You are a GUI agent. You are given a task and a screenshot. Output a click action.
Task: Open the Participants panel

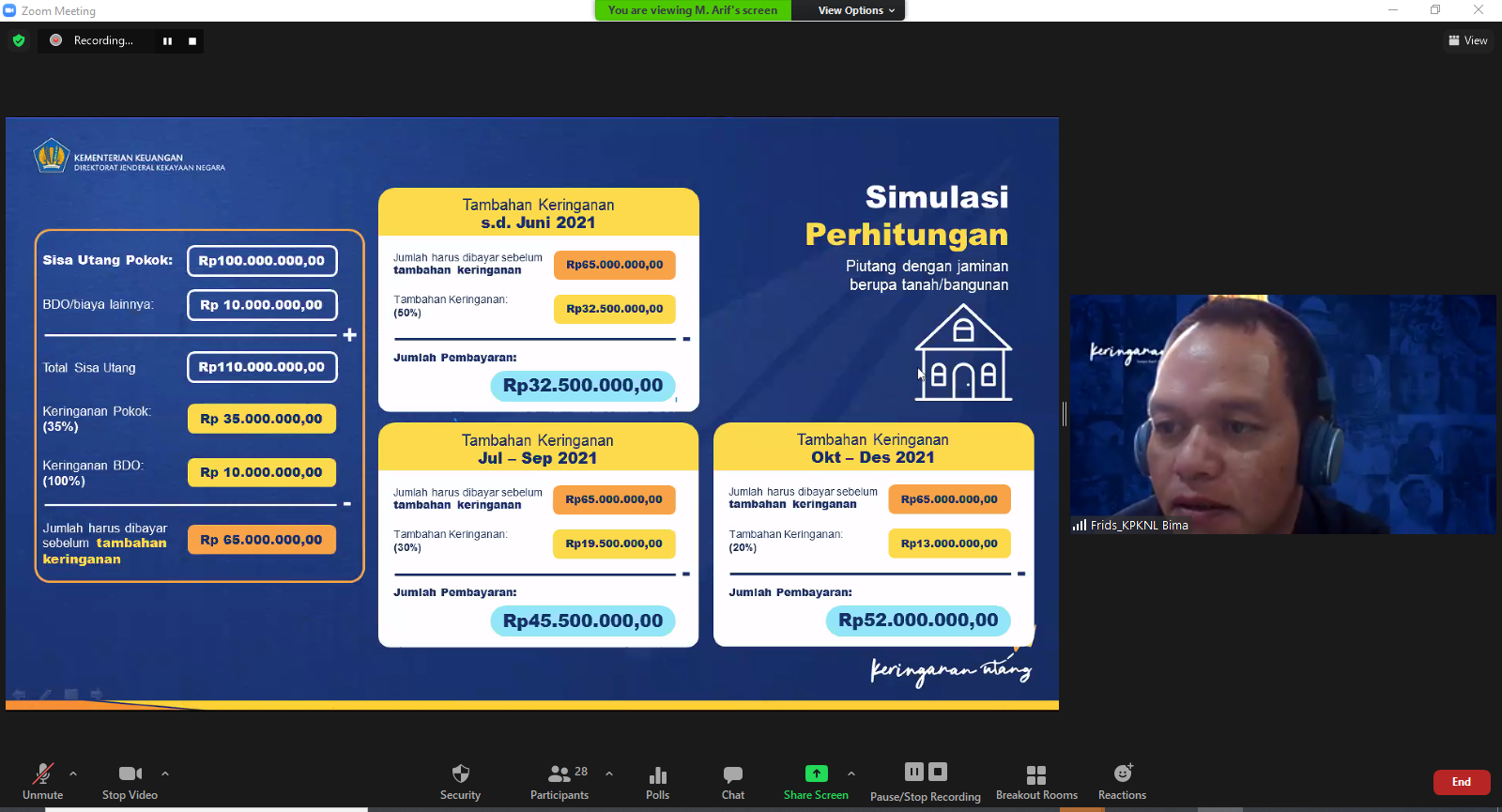click(559, 781)
